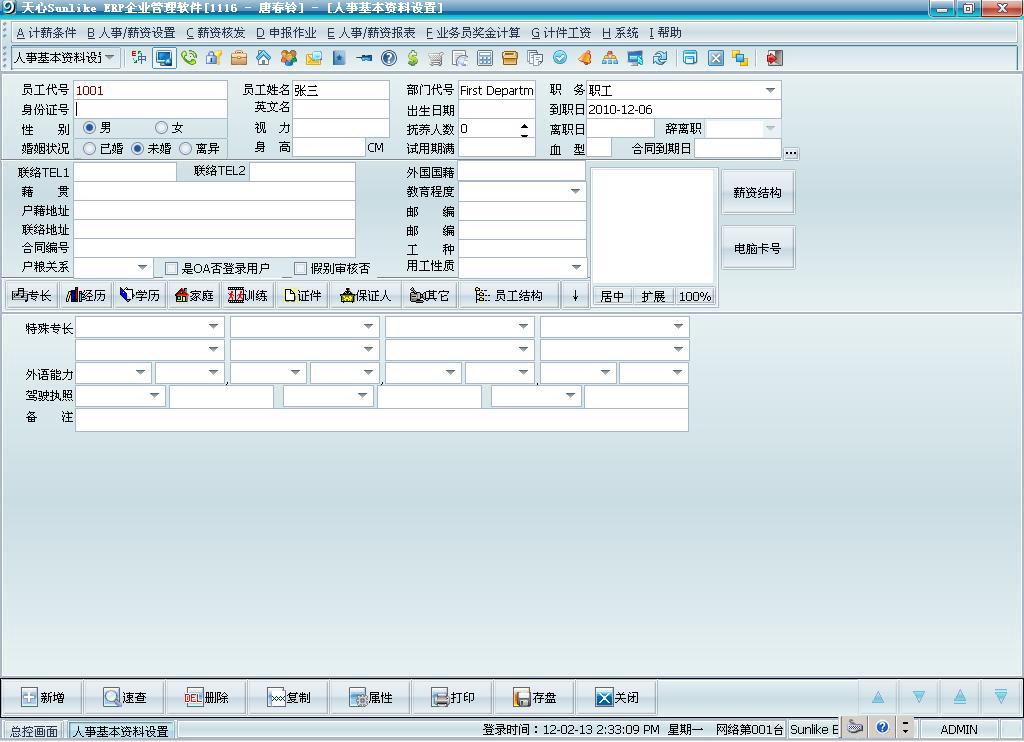Open the 用工性质 dropdown
Viewport: 1024px width, 742px height.
point(576,266)
